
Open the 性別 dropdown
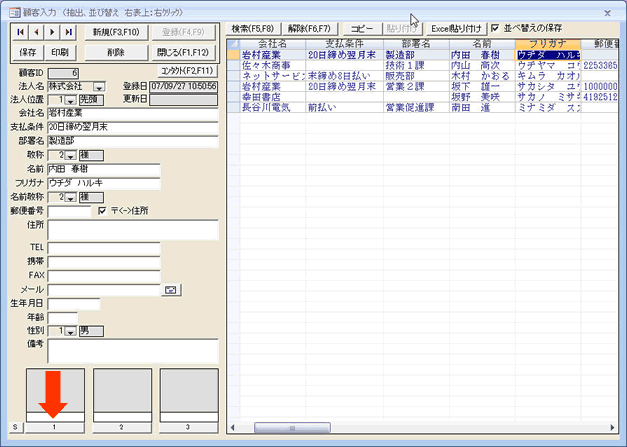coord(70,331)
